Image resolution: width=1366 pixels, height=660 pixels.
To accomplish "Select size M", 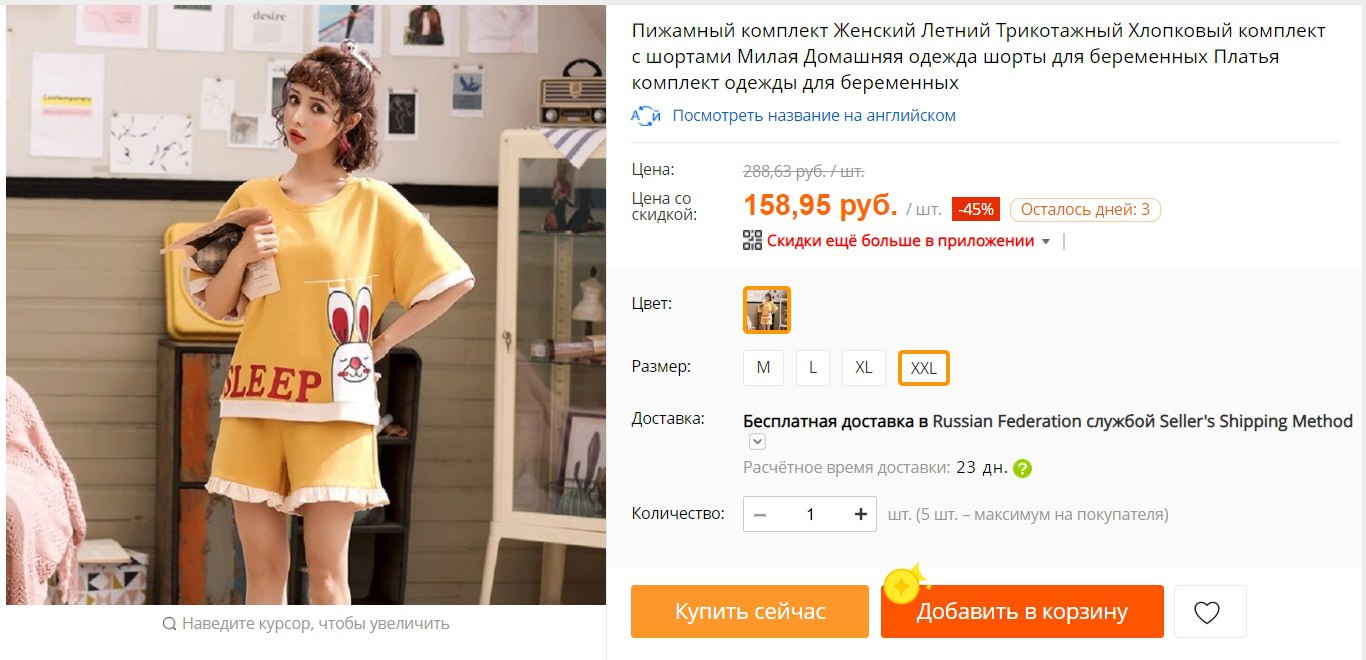I will pos(763,368).
